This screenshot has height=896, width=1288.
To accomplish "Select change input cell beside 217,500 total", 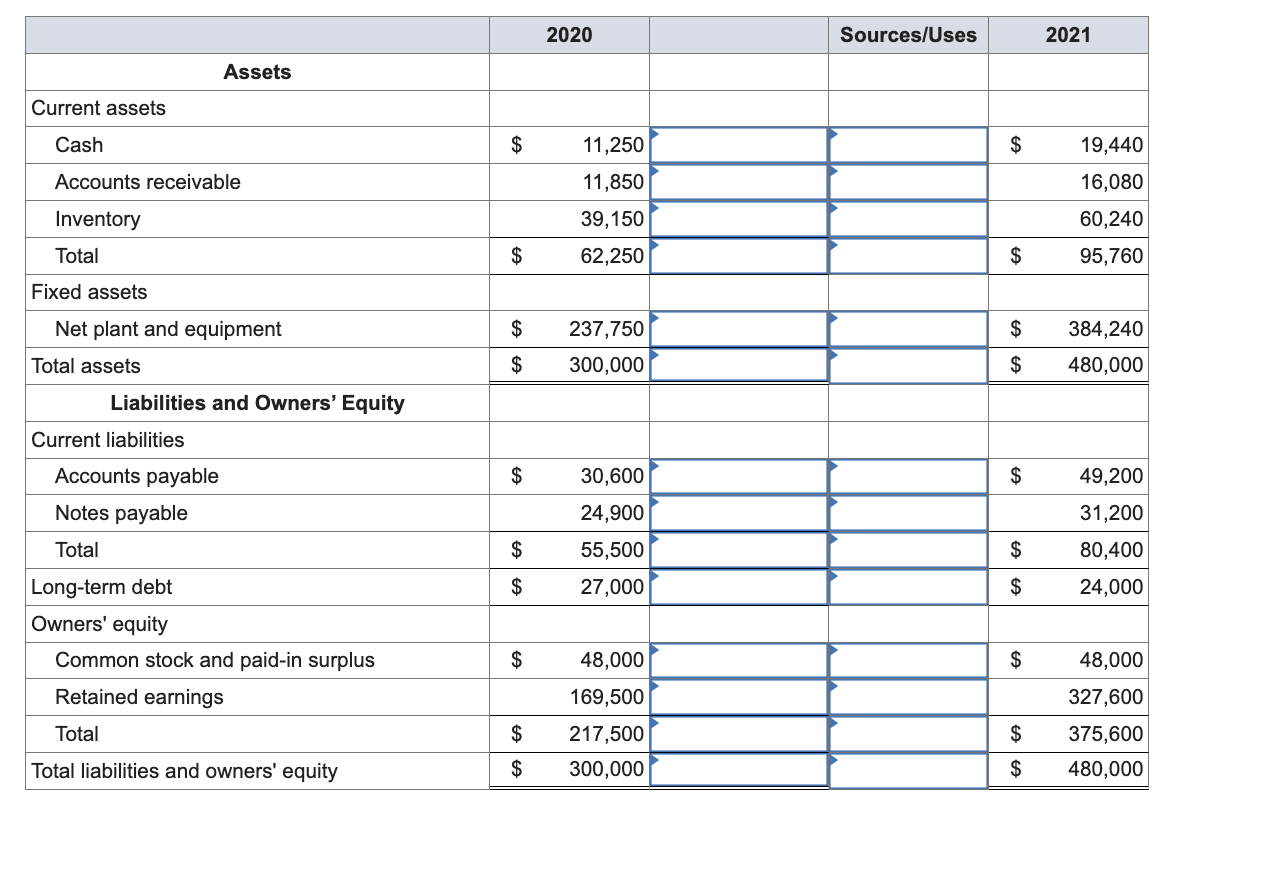I will [739, 734].
